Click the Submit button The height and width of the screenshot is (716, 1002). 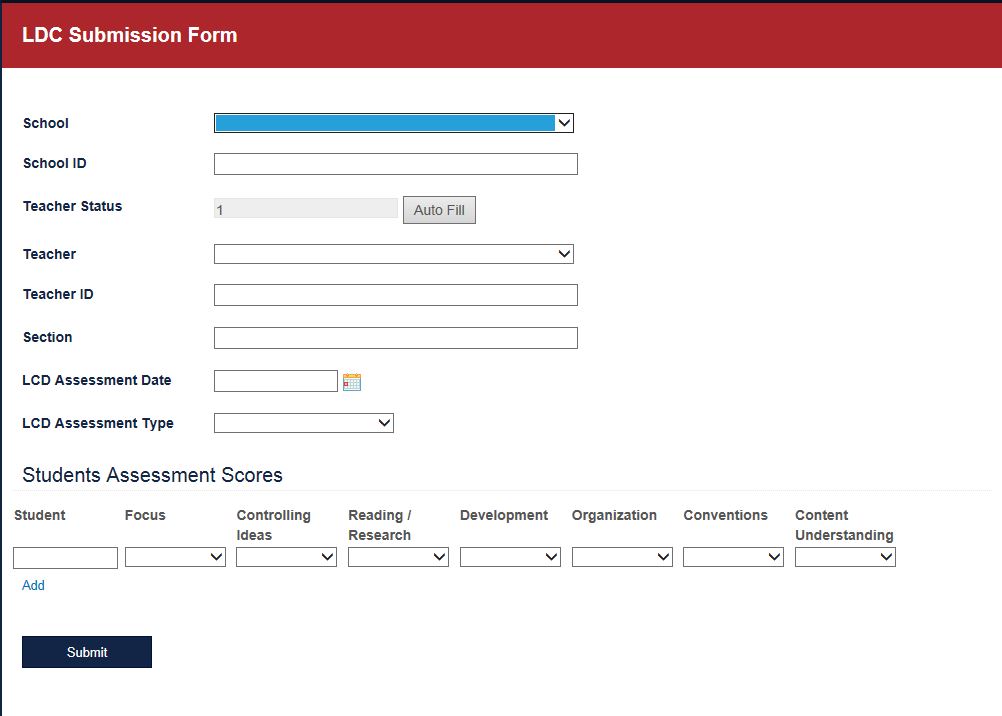[x=86, y=651]
